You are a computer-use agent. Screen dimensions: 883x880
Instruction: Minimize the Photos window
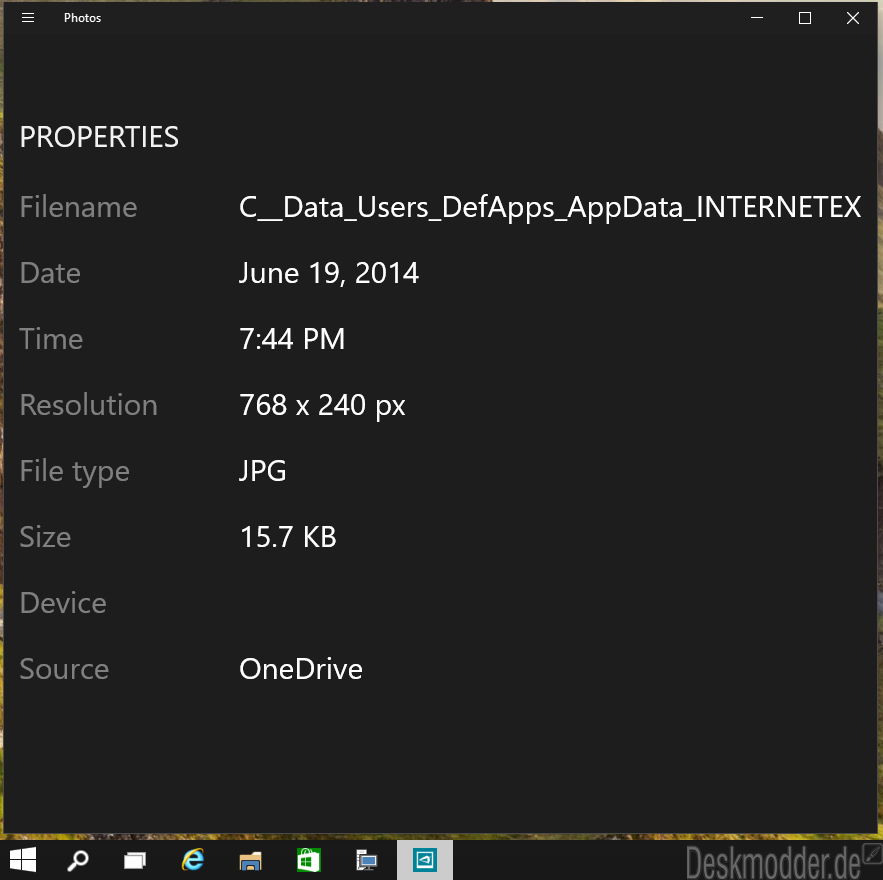tap(757, 18)
